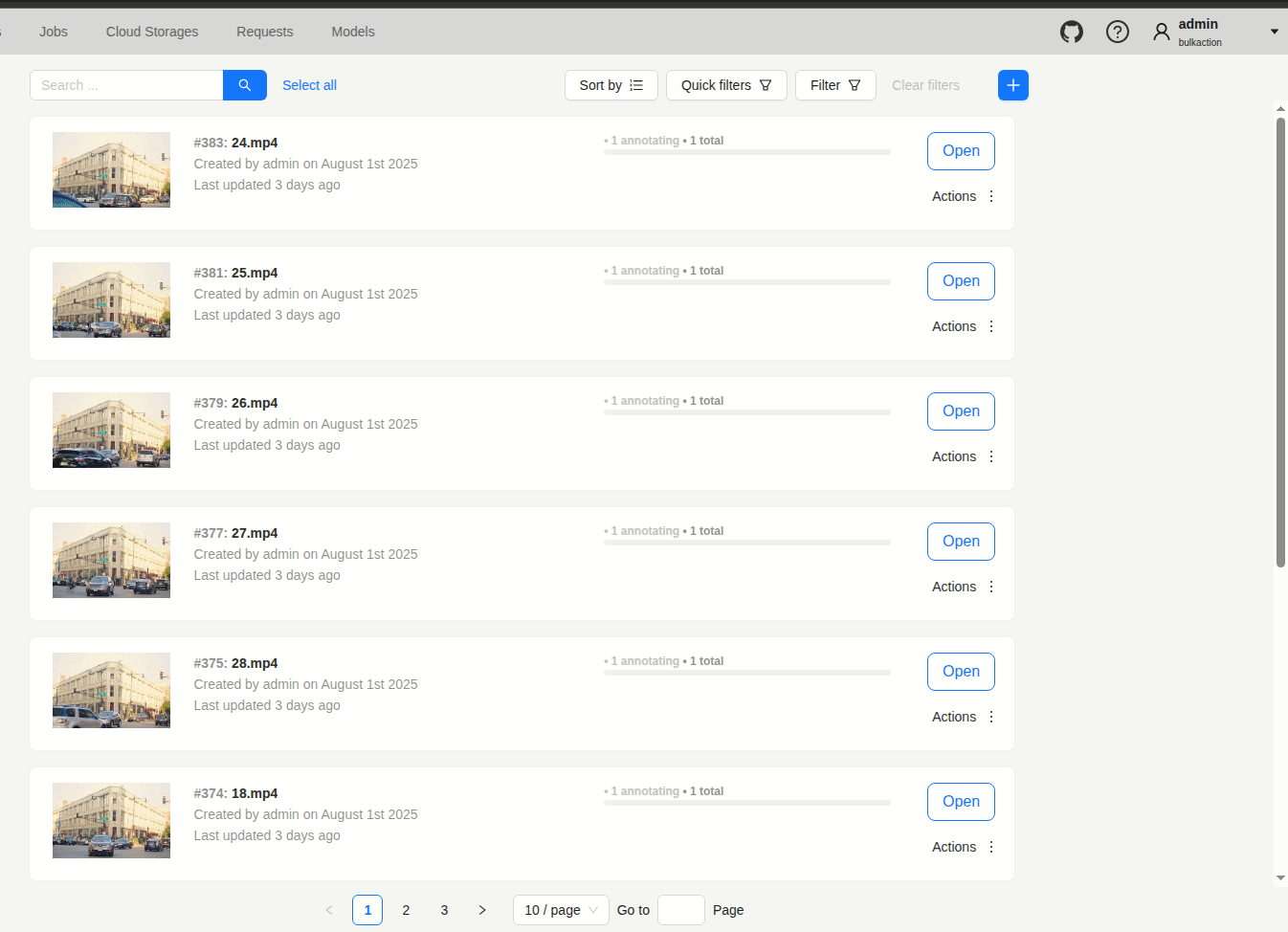Click the Go to page number field
This screenshot has width=1288, height=932.
coord(681,910)
